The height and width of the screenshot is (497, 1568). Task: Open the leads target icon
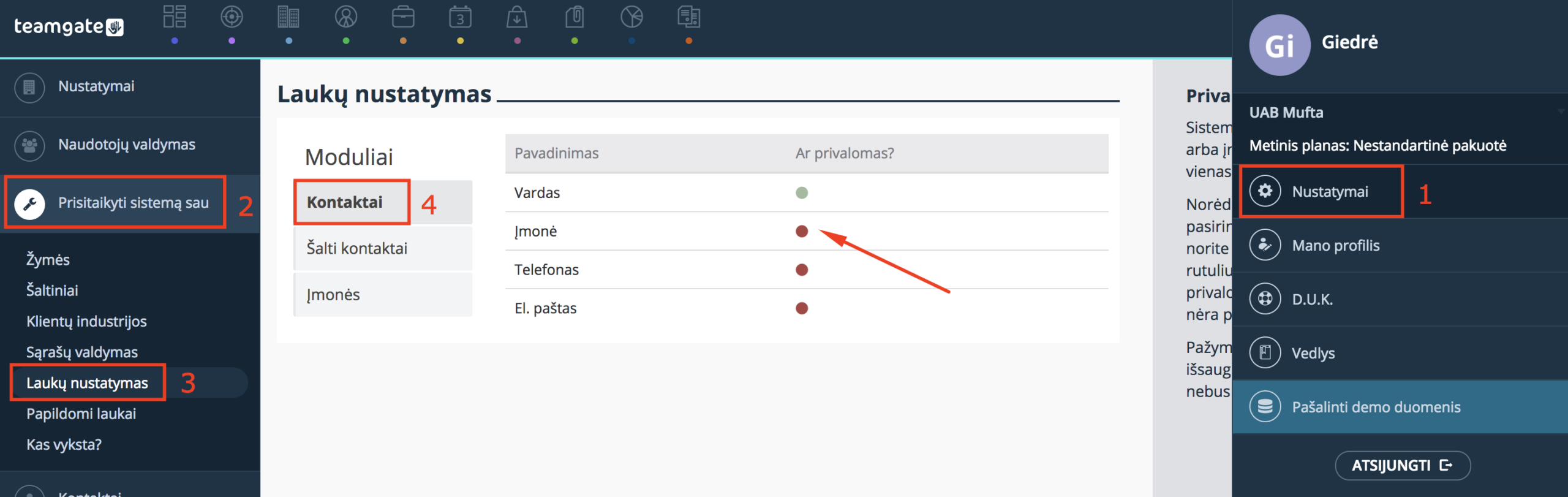(x=232, y=17)
